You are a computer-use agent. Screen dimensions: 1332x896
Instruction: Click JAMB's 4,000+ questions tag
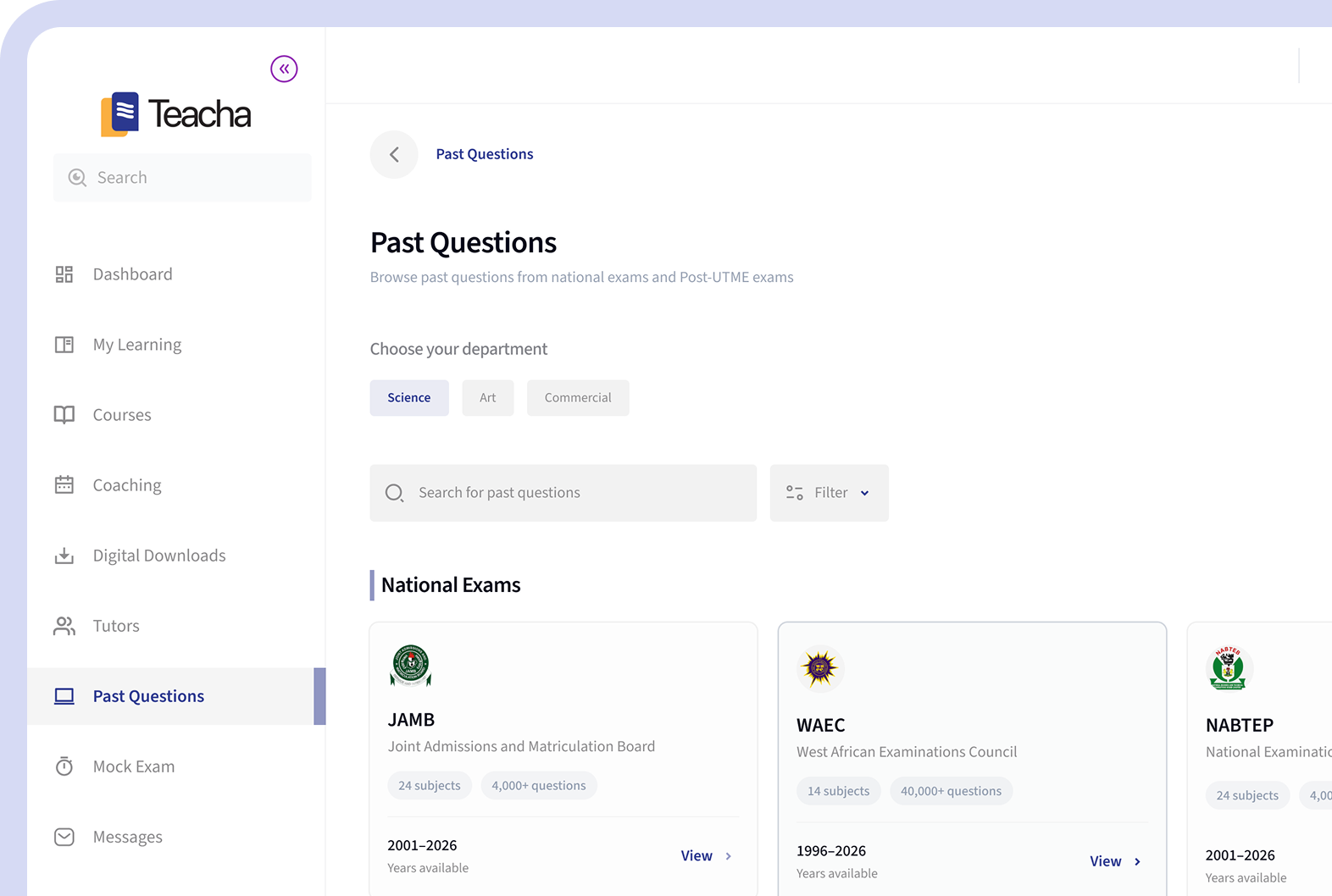coord(539,786)
